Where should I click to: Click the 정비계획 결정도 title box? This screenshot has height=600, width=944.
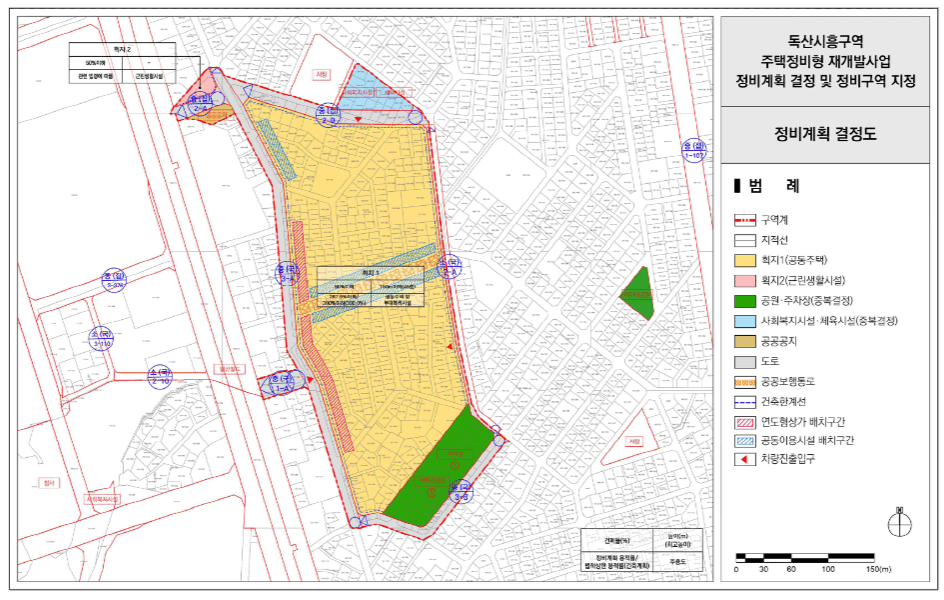click(825, 135)
